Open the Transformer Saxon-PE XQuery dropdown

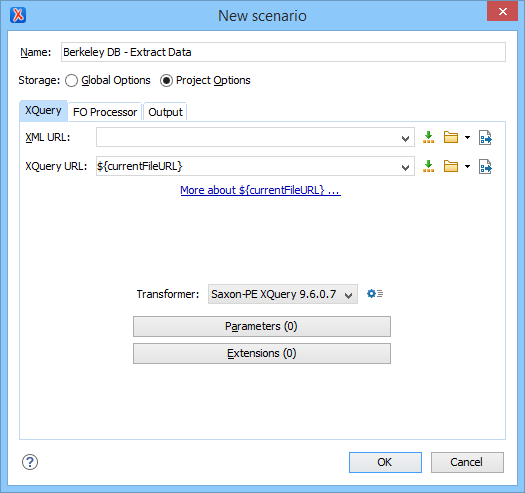tap(283, 294)
